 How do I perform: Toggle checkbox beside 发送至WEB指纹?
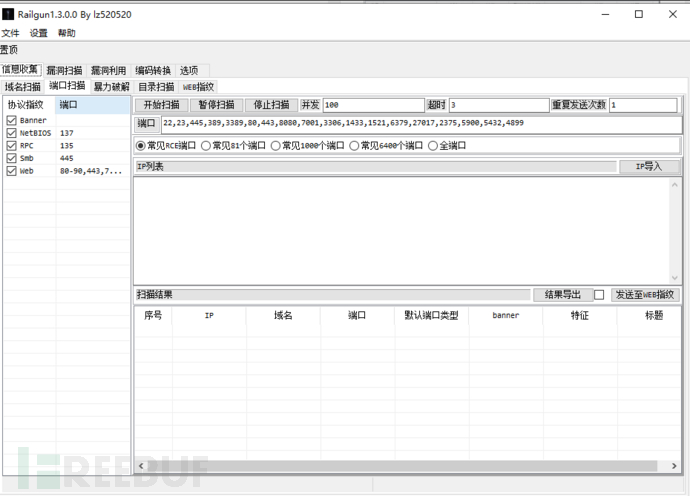(x=599, y=295)
